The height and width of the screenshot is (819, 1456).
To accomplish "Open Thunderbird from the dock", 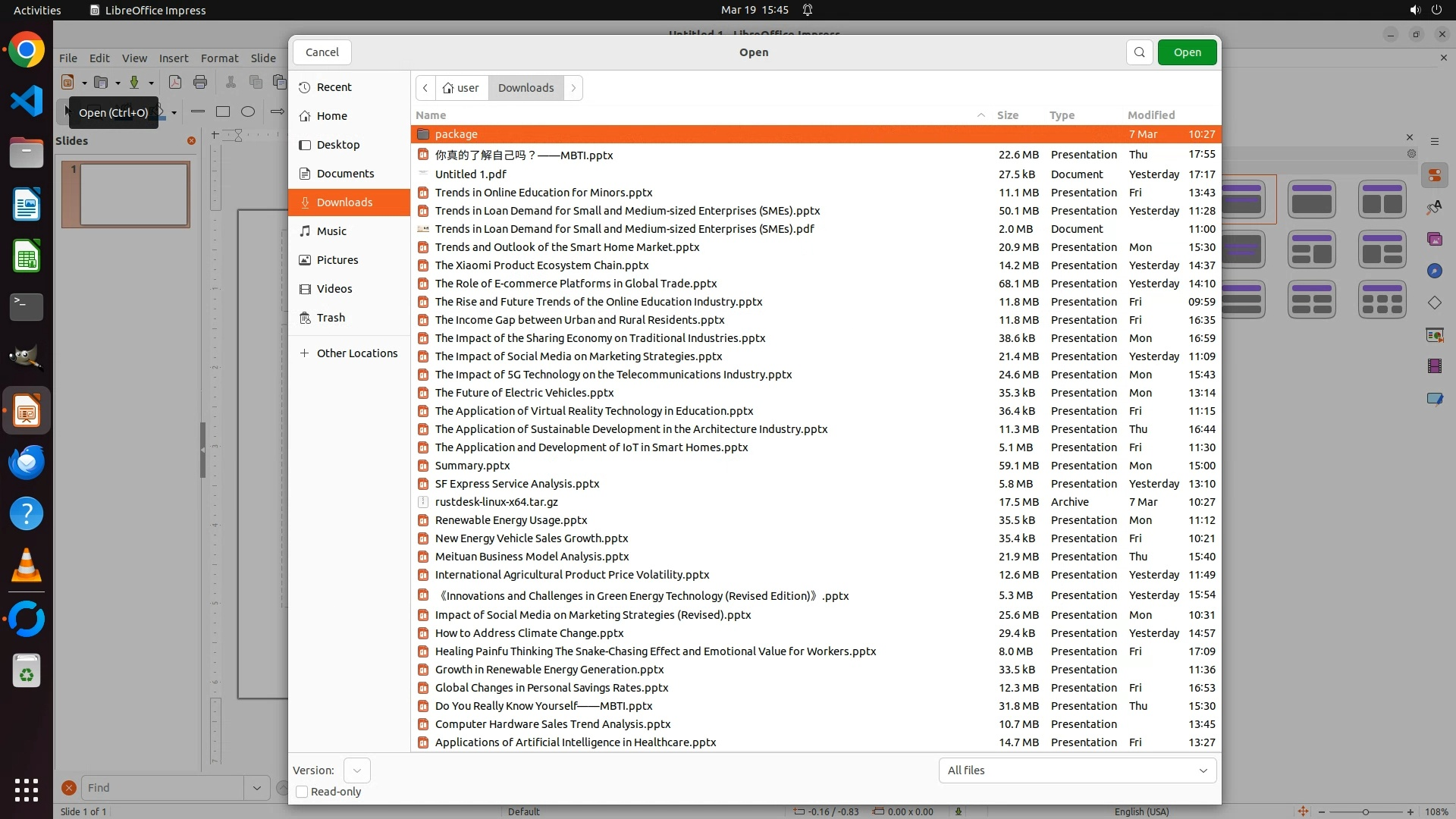I will [x=27, y=463].
